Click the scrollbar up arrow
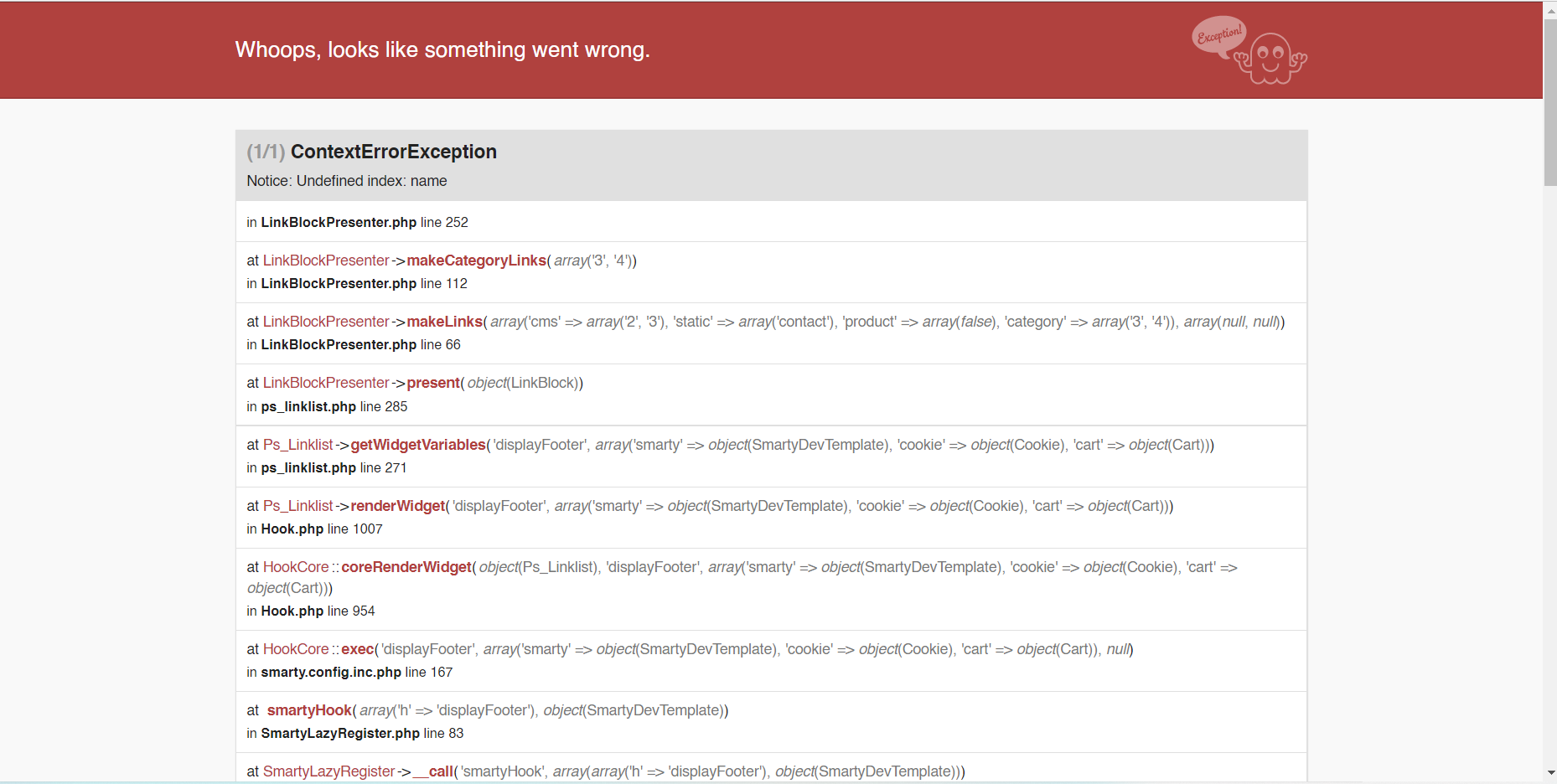Image resolution: width=1557 pixels, height=784 pixels. (x=1550, y=11)
